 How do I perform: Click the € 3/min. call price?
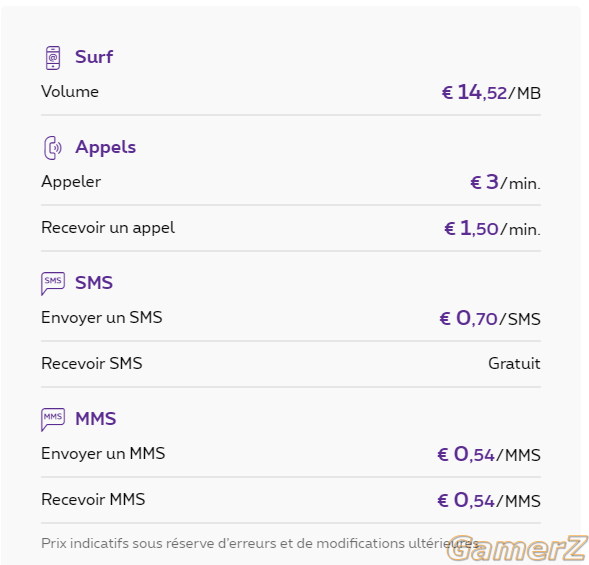pos(506,183)
